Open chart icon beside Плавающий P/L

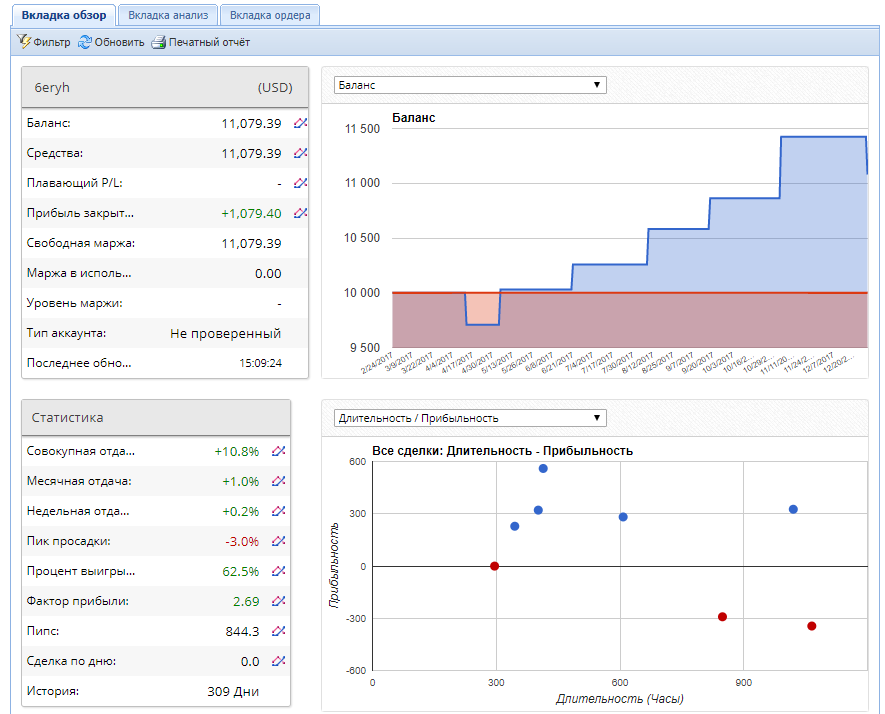point(300,183)
